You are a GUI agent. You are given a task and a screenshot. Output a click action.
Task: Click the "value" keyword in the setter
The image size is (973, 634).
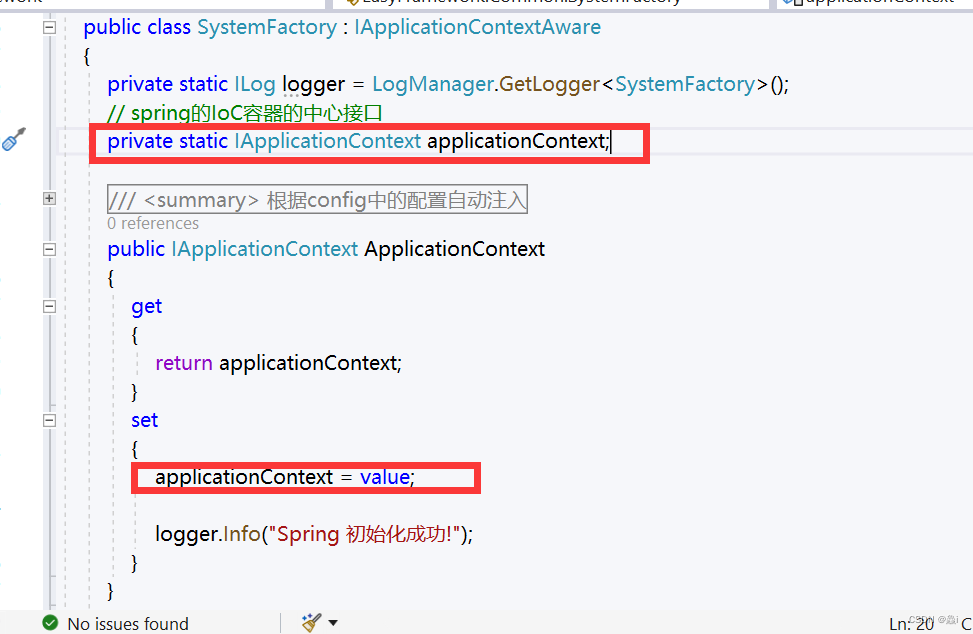(x=384, y=477)
